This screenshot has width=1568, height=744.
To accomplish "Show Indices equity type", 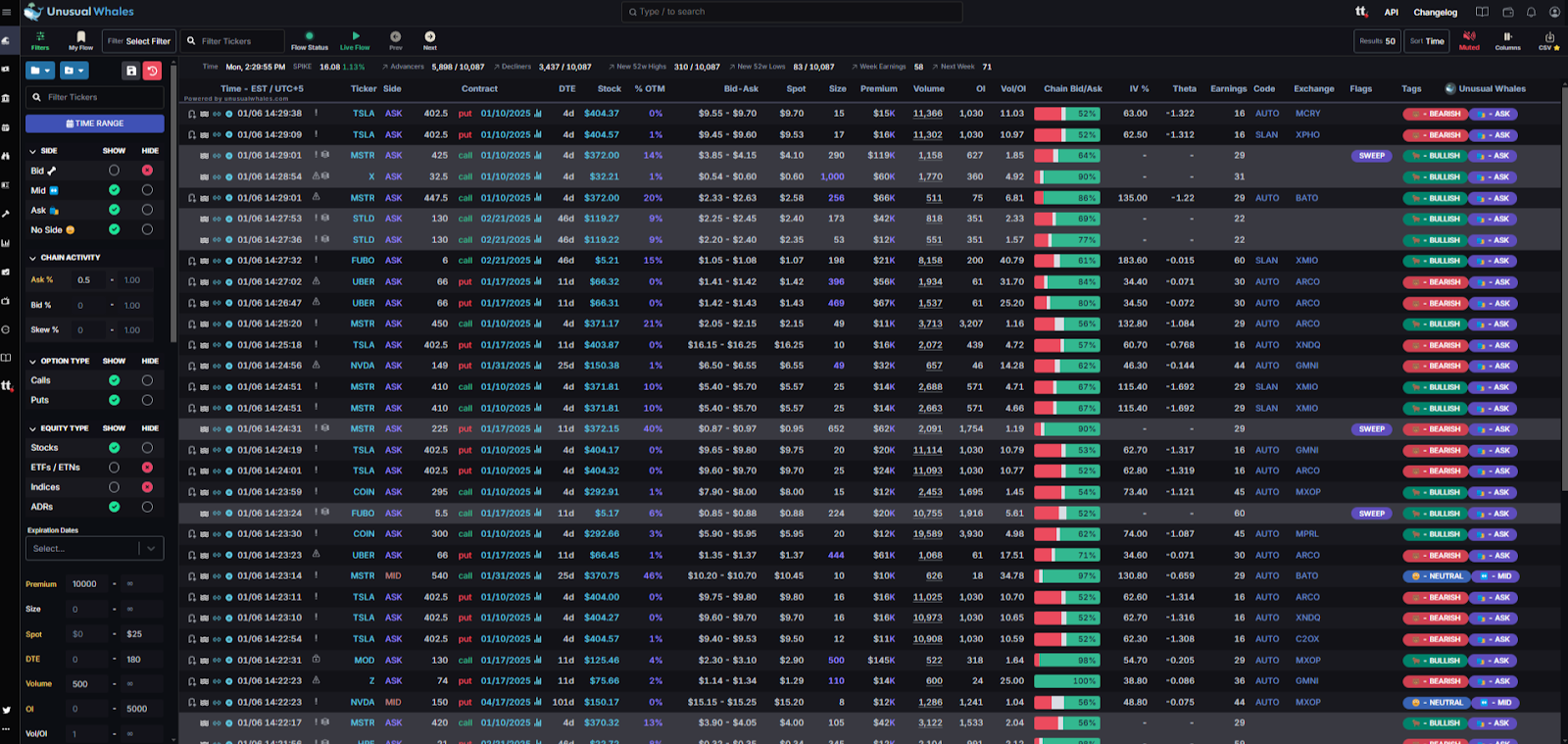I will click(114, 487).
